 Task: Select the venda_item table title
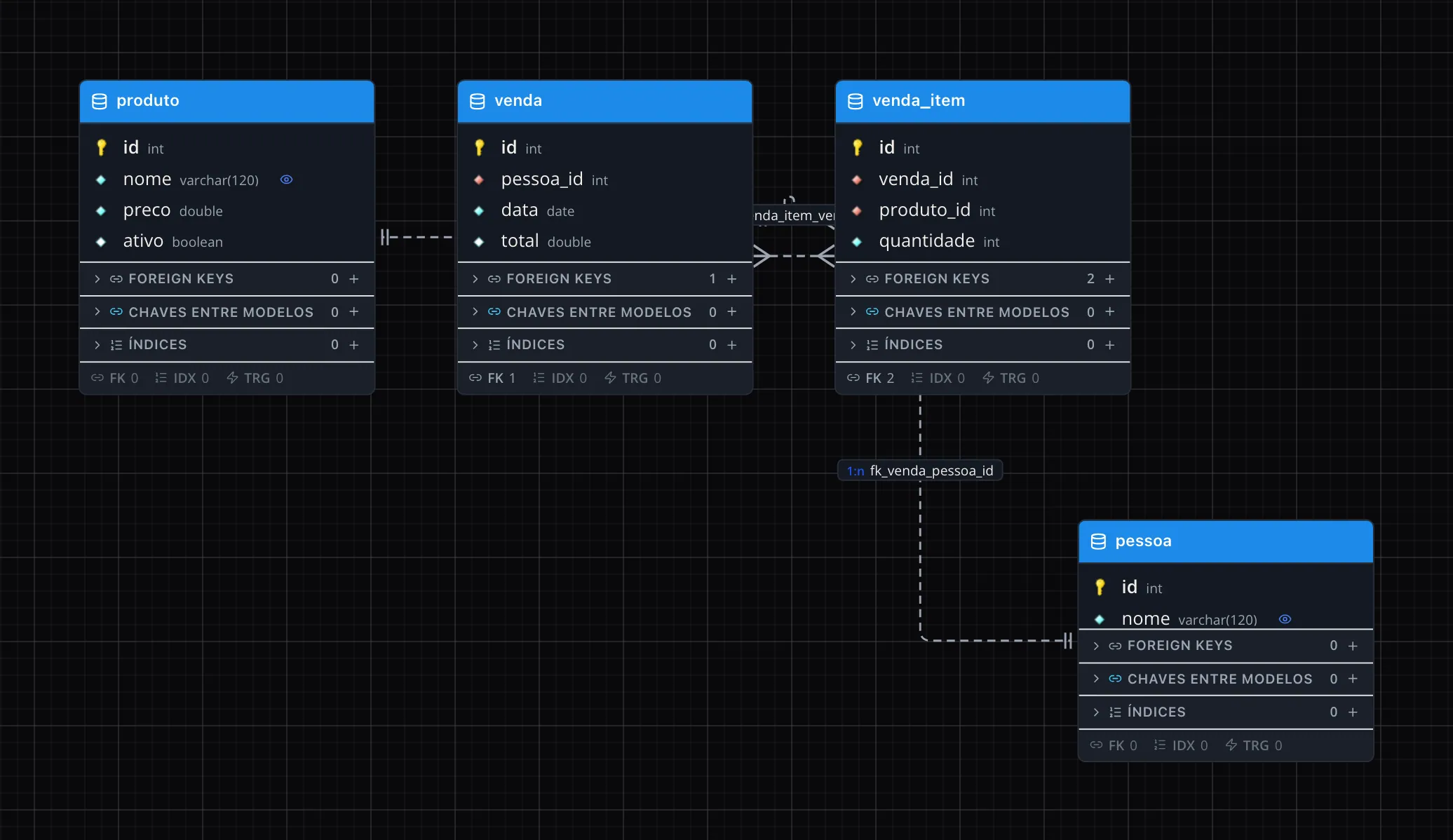[x=919, y=100]
